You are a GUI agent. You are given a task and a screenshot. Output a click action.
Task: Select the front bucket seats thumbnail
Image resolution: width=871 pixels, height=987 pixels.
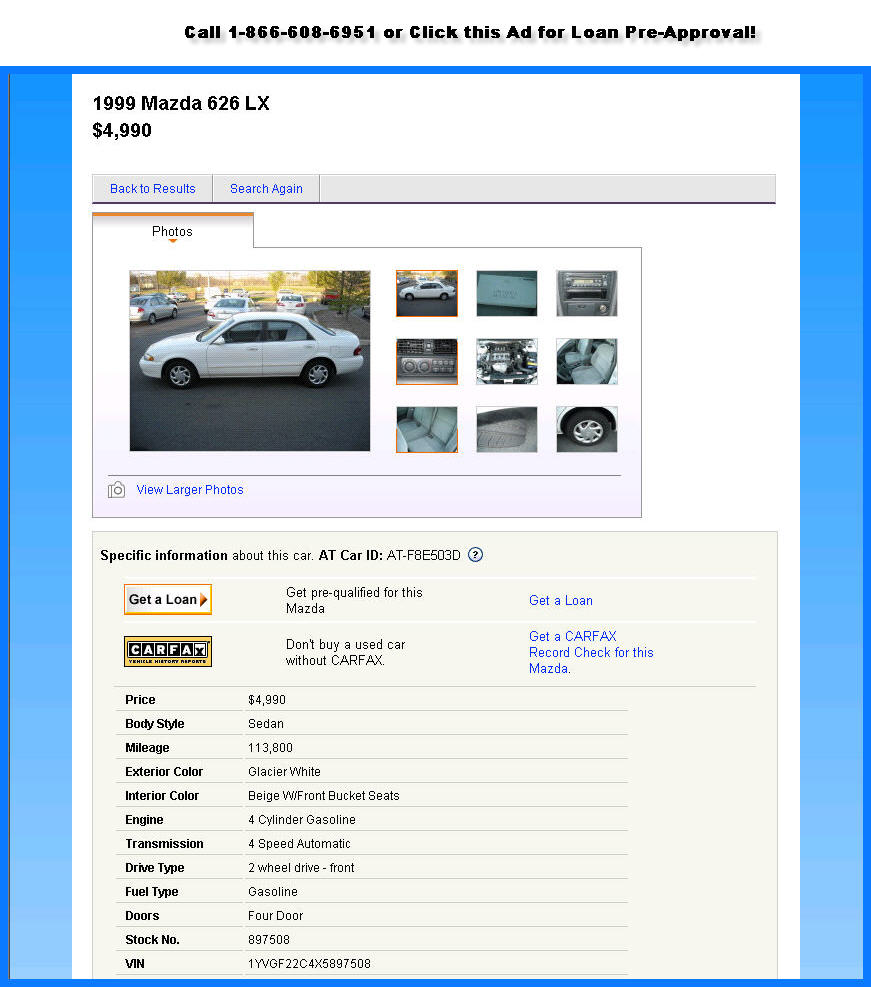tap(587, 361)
